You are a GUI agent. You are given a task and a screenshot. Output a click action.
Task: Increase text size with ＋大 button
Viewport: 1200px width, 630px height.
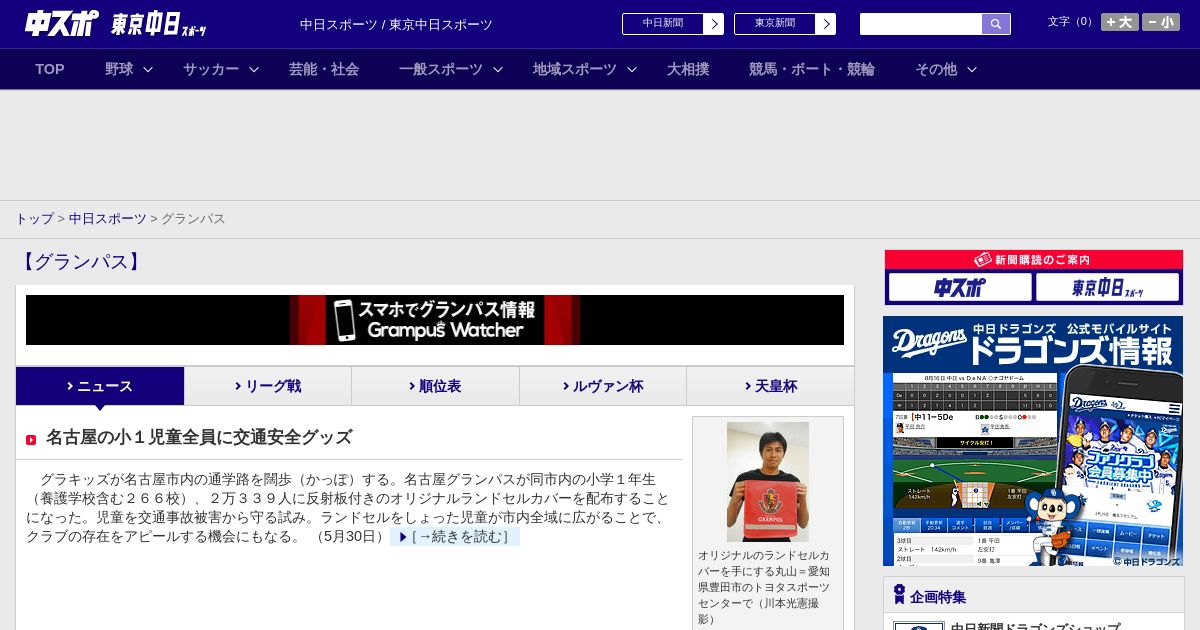1119,22
